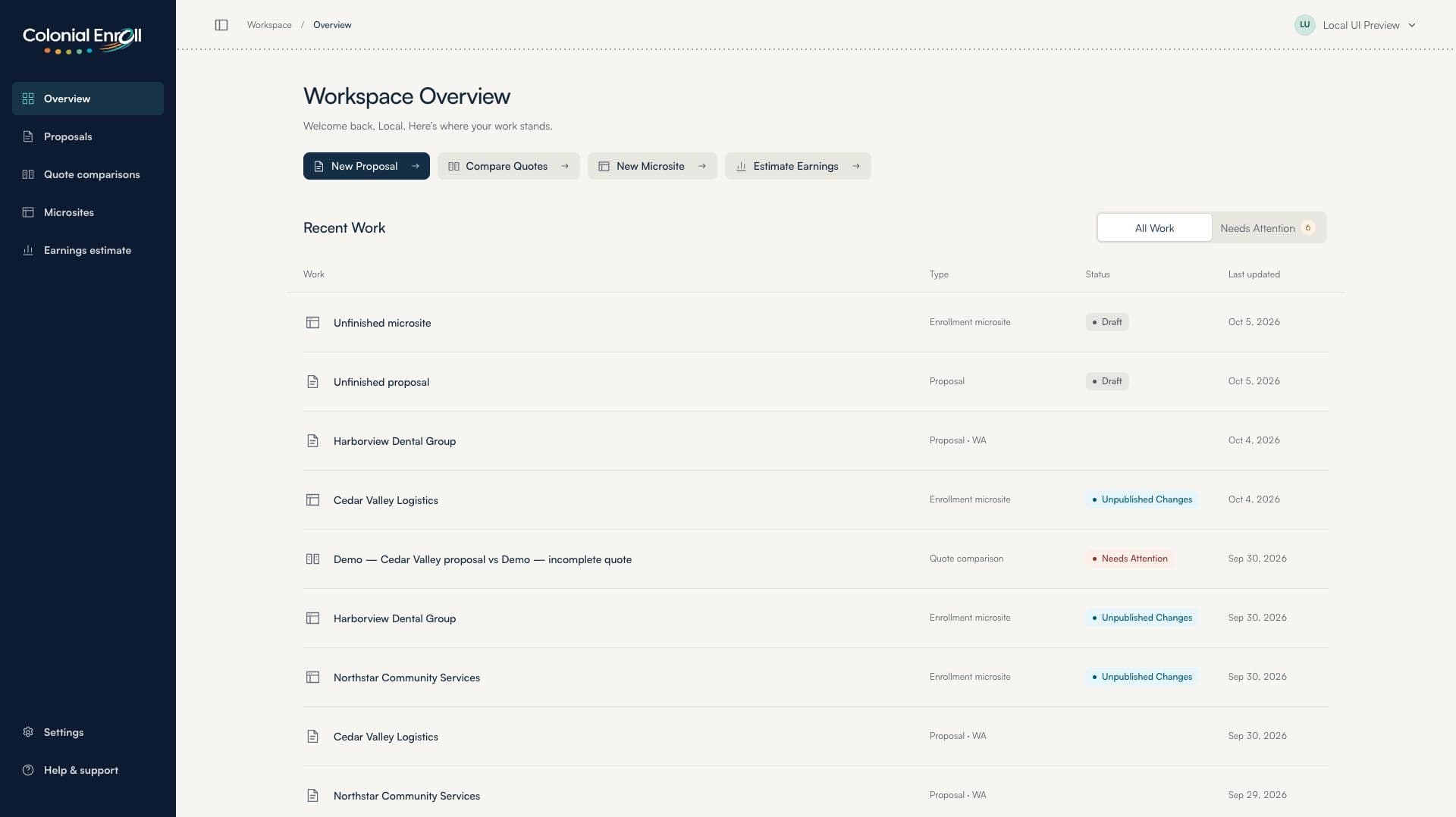The image size is (1456, 817).
Task: Open Earnings estimate in the sidebar
Action: pyautogui.click(x=88, y=250)
